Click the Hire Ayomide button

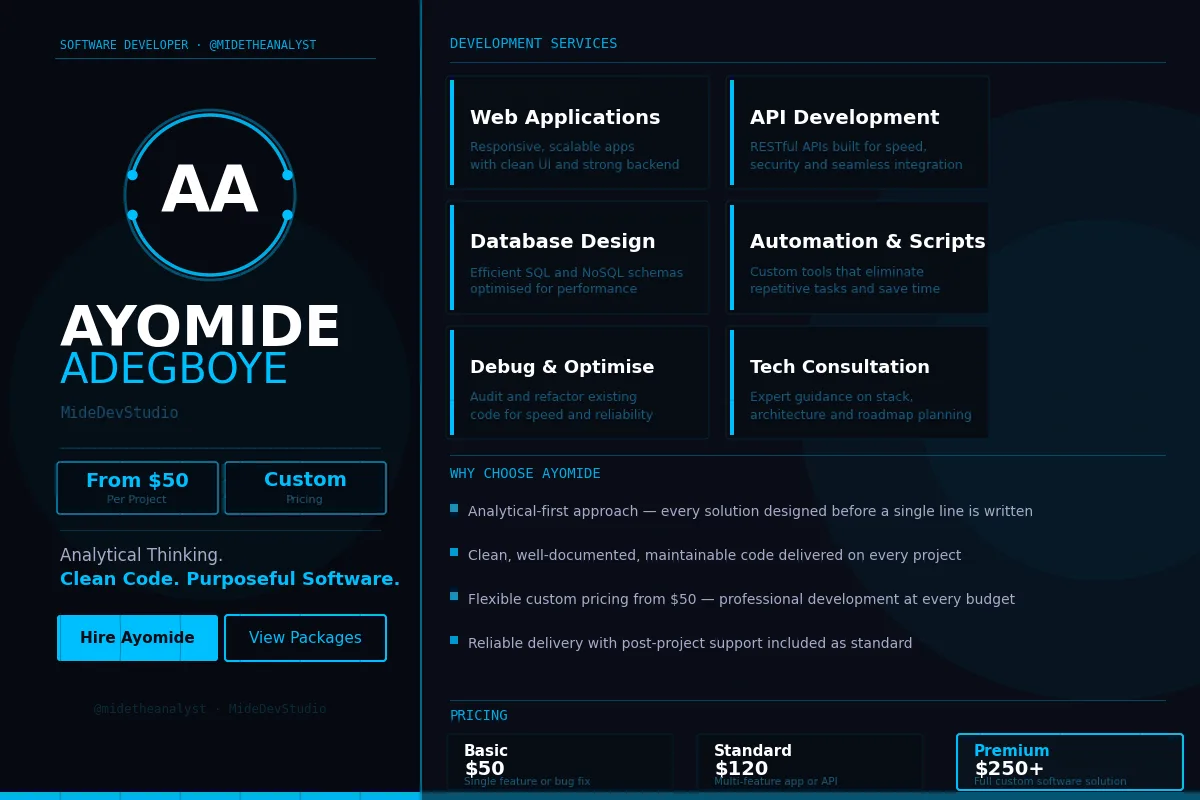click(138, 638)
